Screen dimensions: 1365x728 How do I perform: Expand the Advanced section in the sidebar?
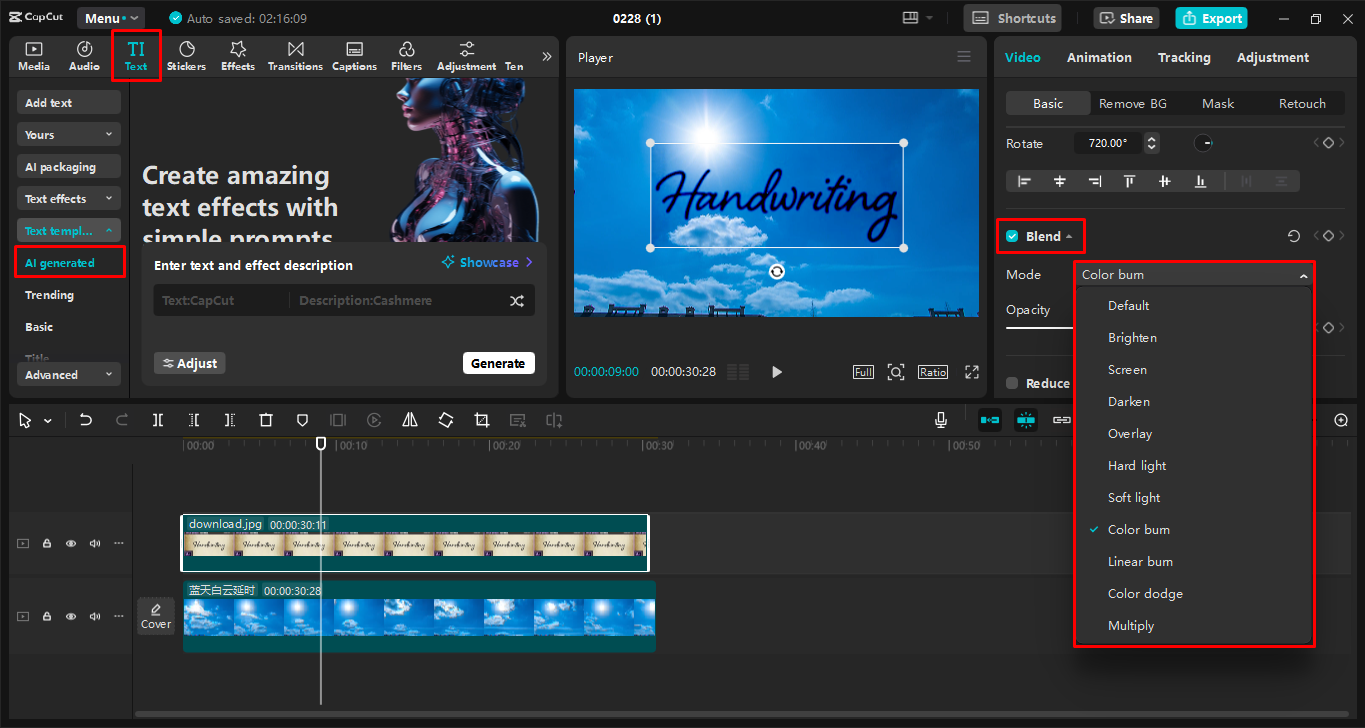point(68,374)
